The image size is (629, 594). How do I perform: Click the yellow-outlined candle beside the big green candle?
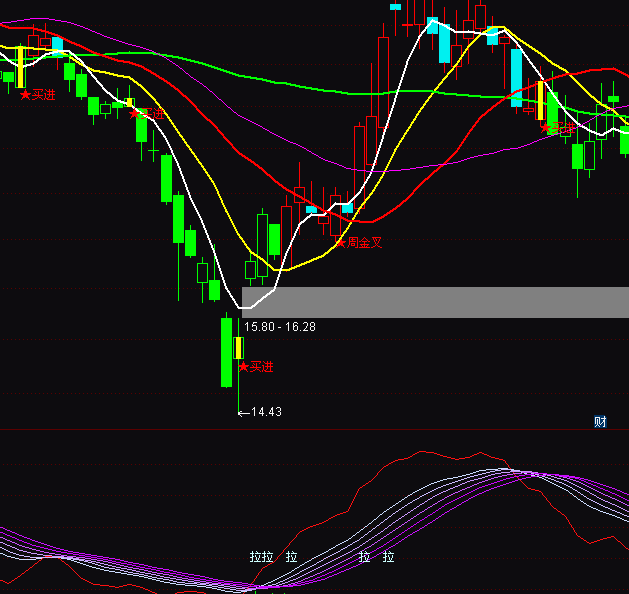(238, 347)
